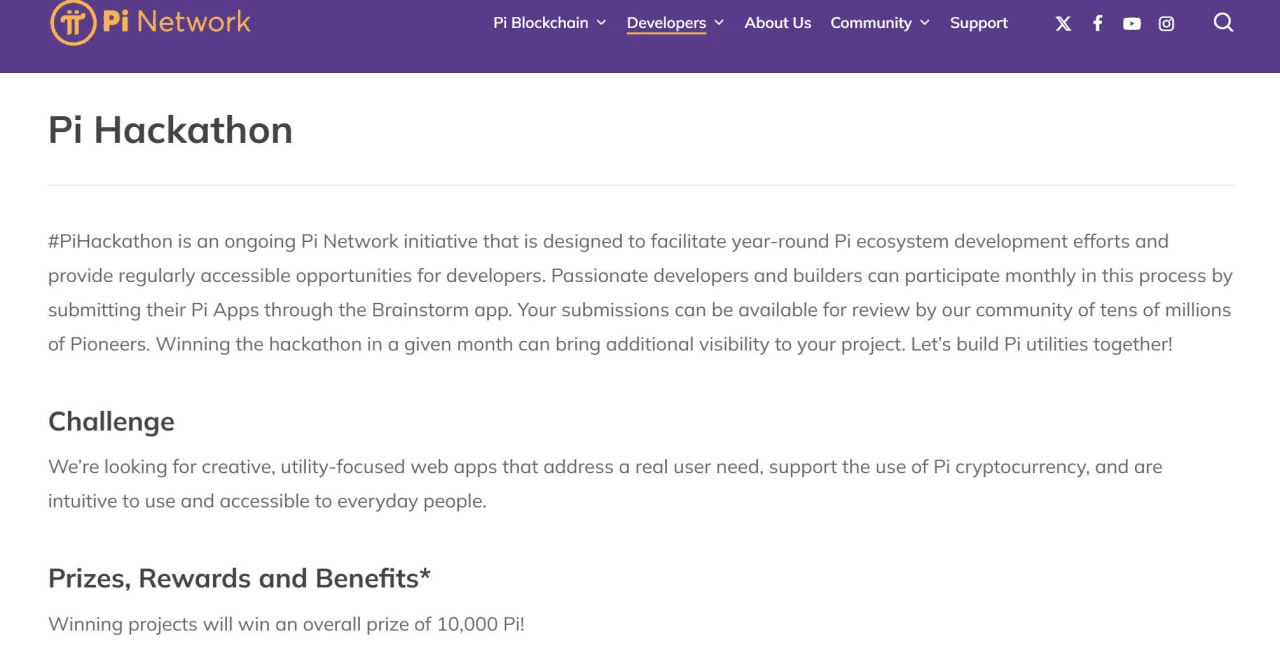Open the search magnifier icon

coord(1223,22)
